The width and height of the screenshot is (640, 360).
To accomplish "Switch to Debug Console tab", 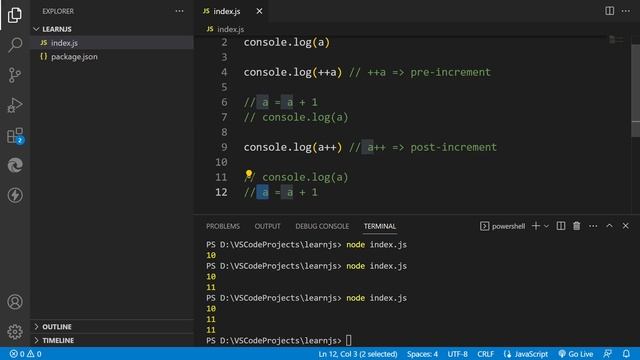I will [322, 226].
